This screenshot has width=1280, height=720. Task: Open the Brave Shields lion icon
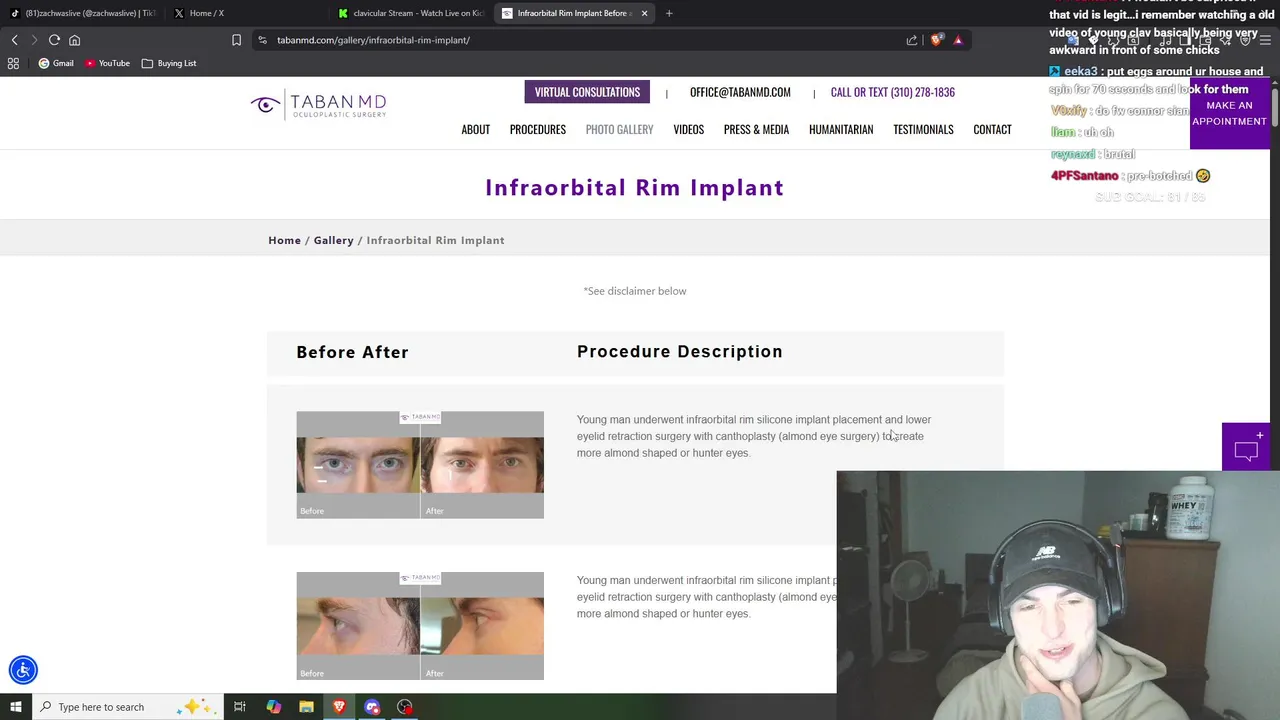tap(936, 40)
